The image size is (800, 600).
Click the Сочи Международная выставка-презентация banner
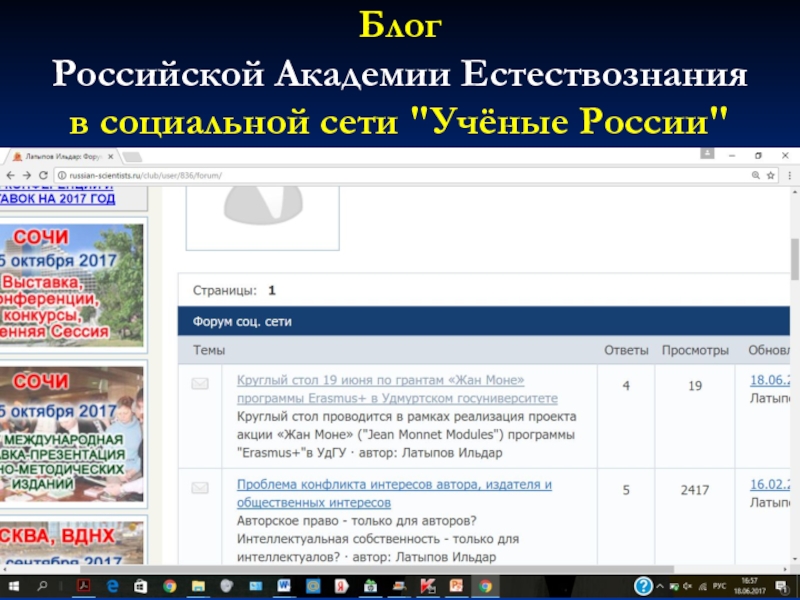pos(71,434)
